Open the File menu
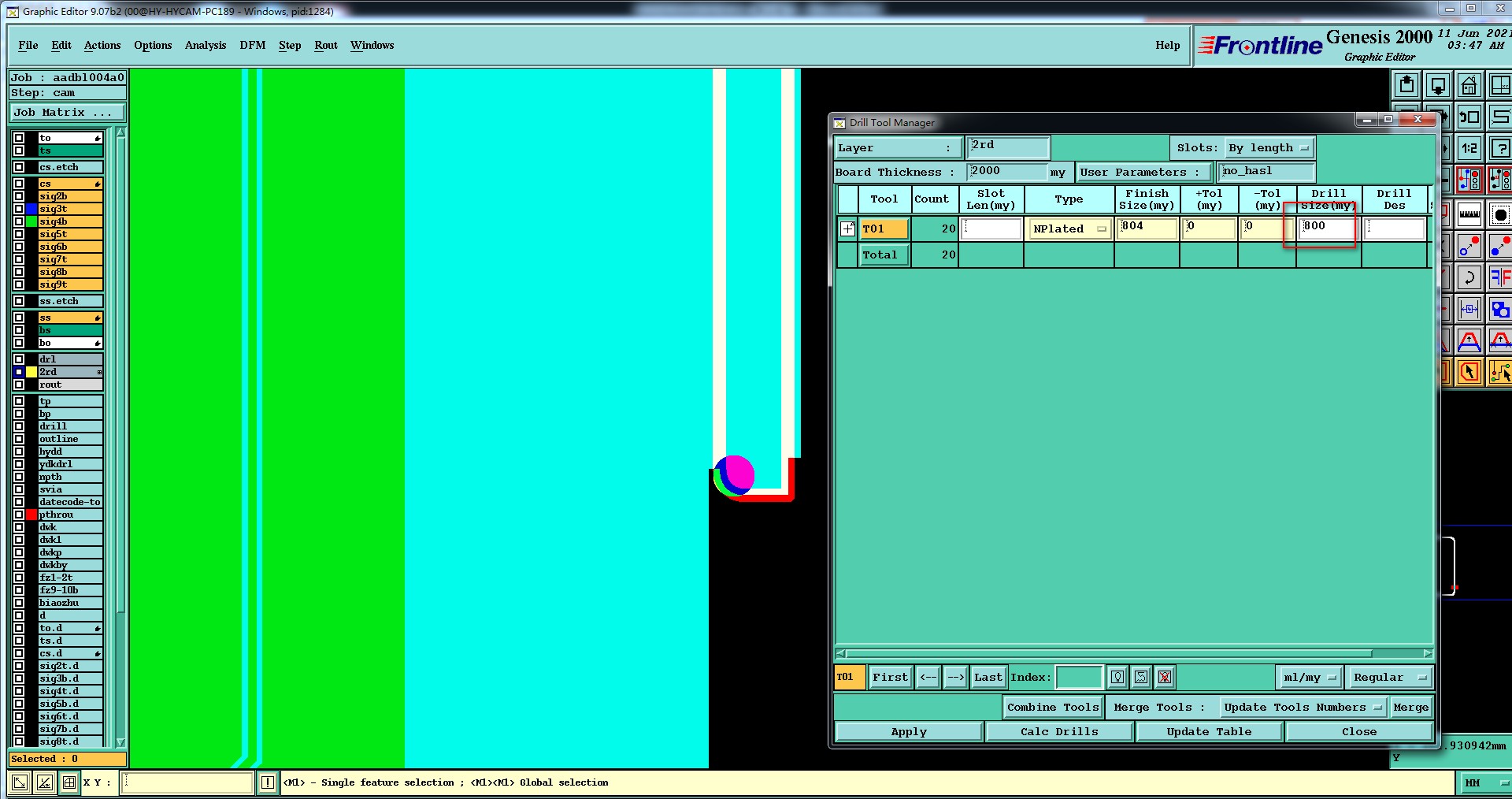The image size is (1512, 799). [28, 45]
